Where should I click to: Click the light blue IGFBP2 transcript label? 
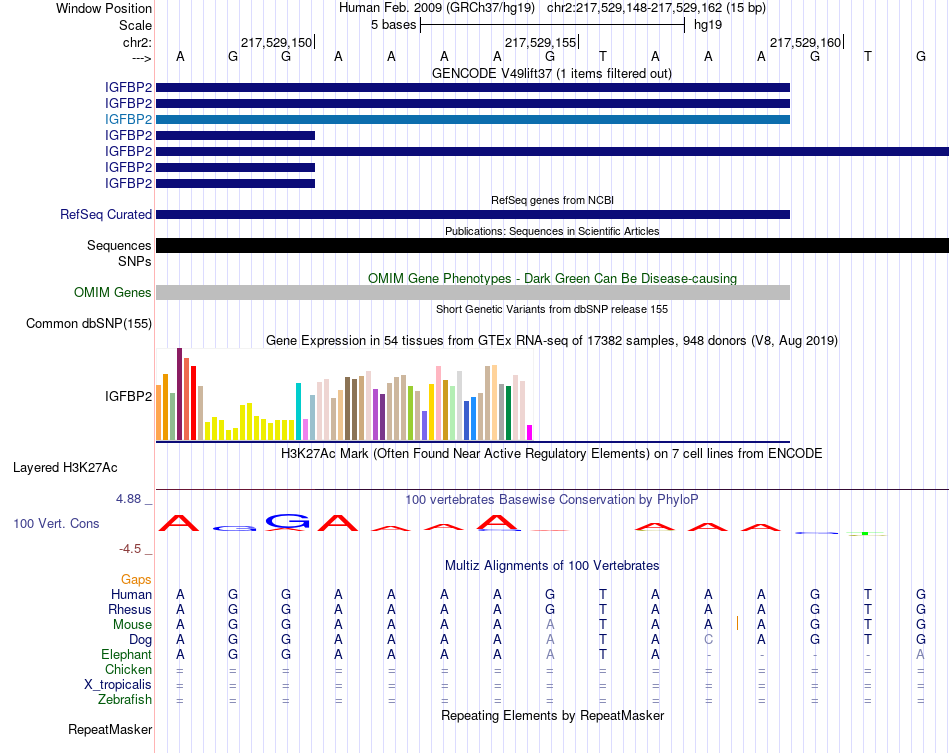pos(128,119)
